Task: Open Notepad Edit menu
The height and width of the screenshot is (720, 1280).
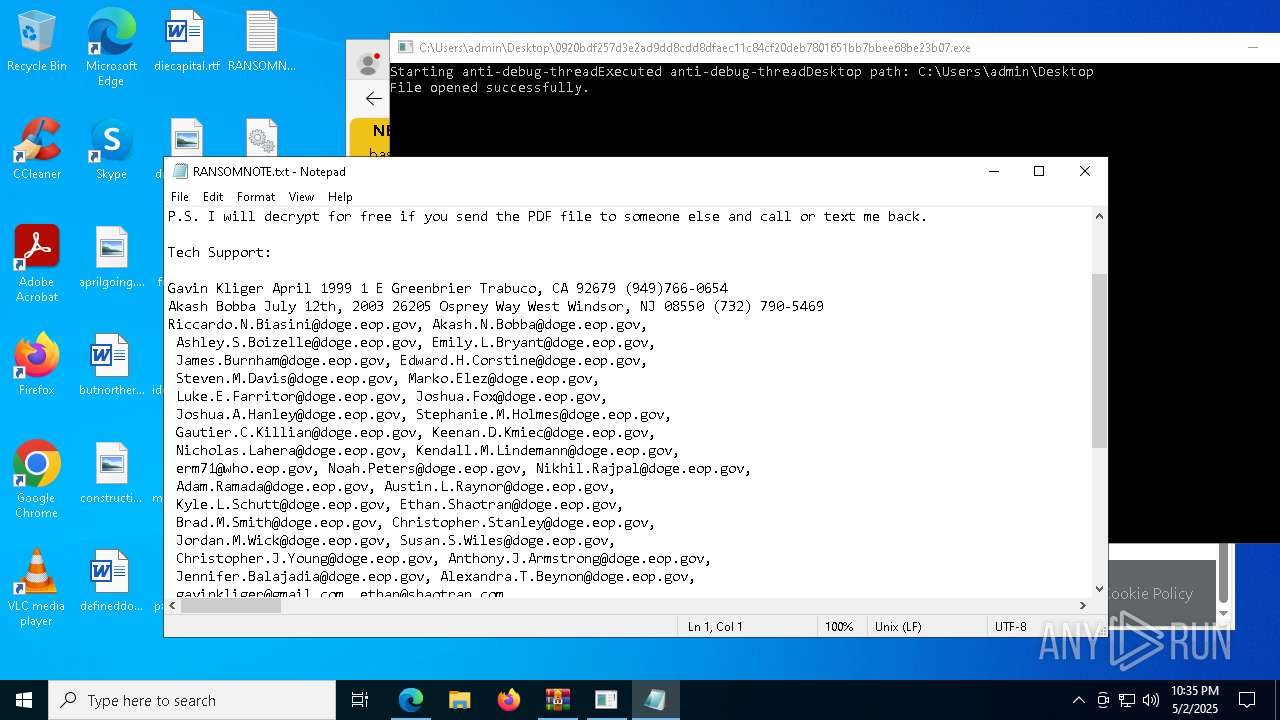Action: (213, 197)
